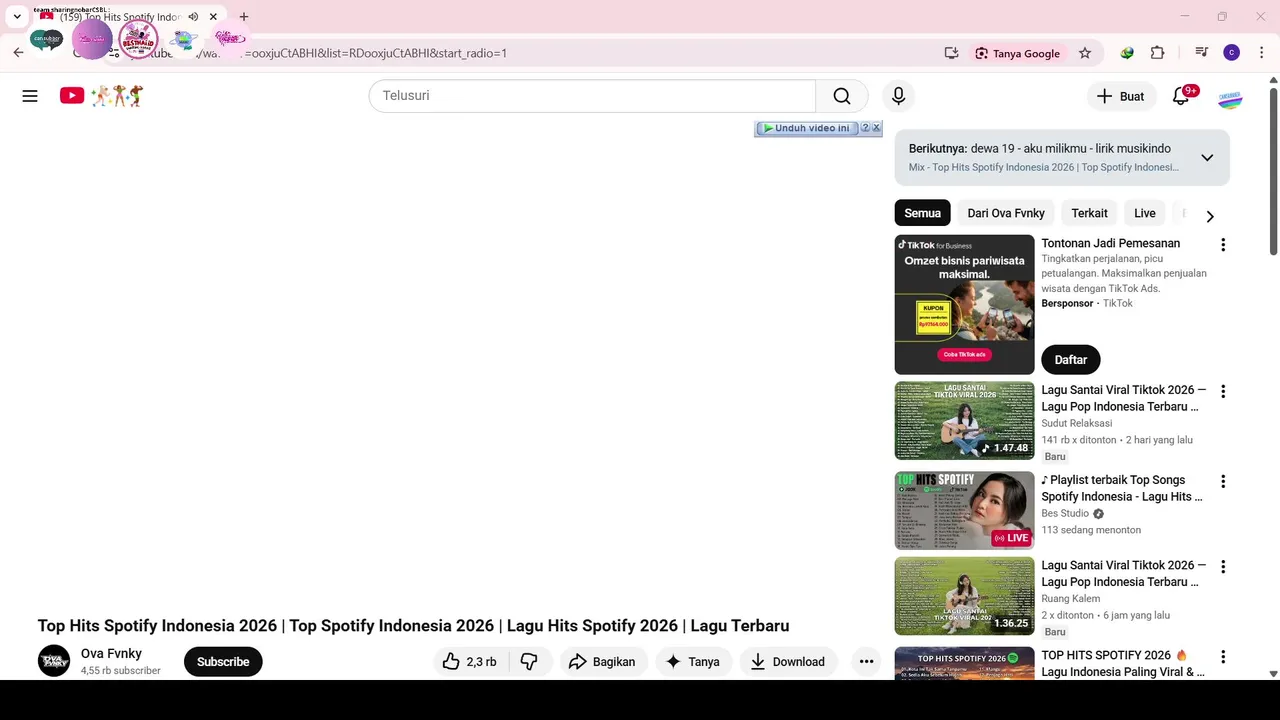
Task: Click the 113 sedang menonton text
Action: 1091,530
